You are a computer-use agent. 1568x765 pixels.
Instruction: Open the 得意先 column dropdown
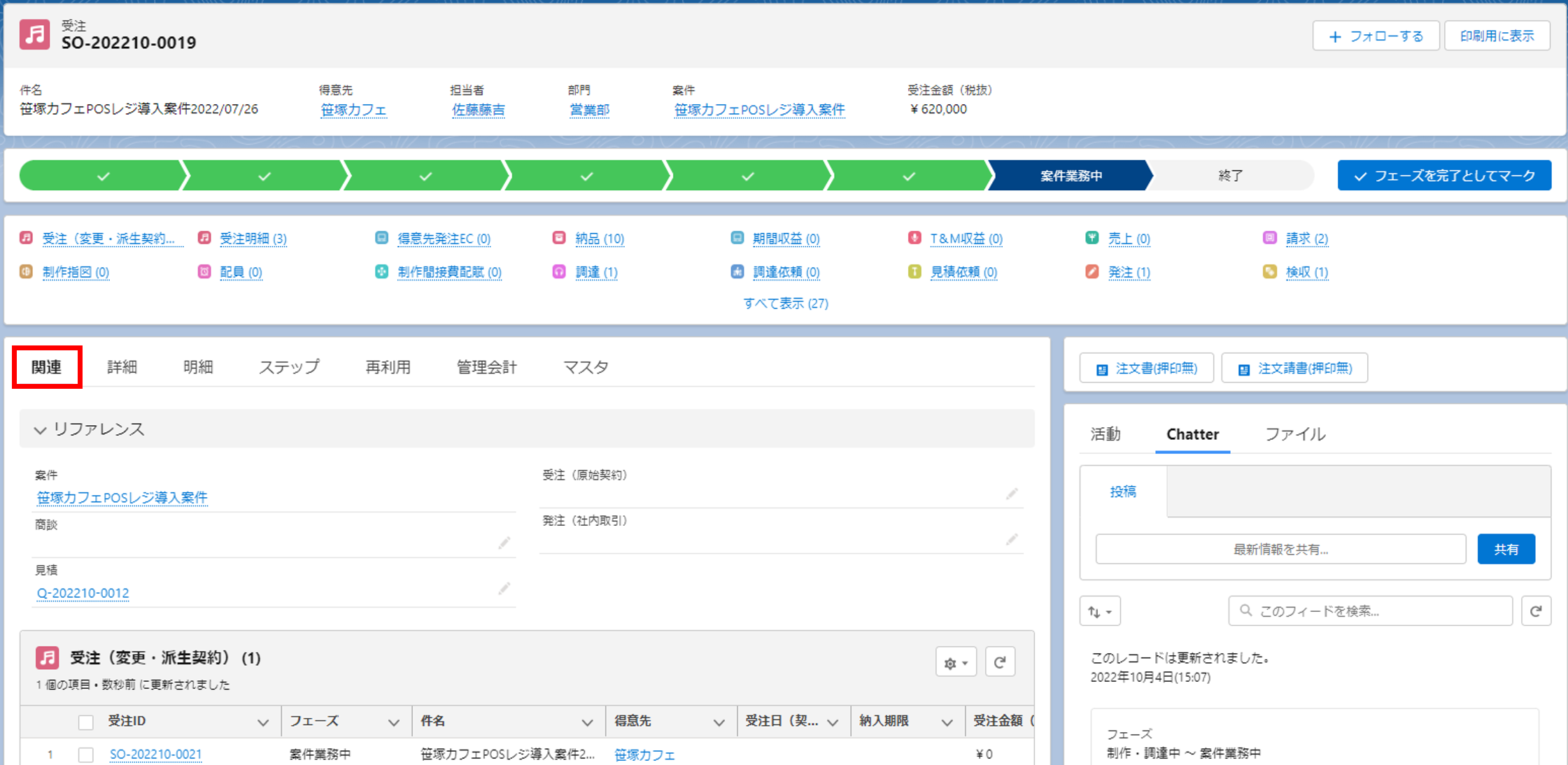(x=719, y=722)
